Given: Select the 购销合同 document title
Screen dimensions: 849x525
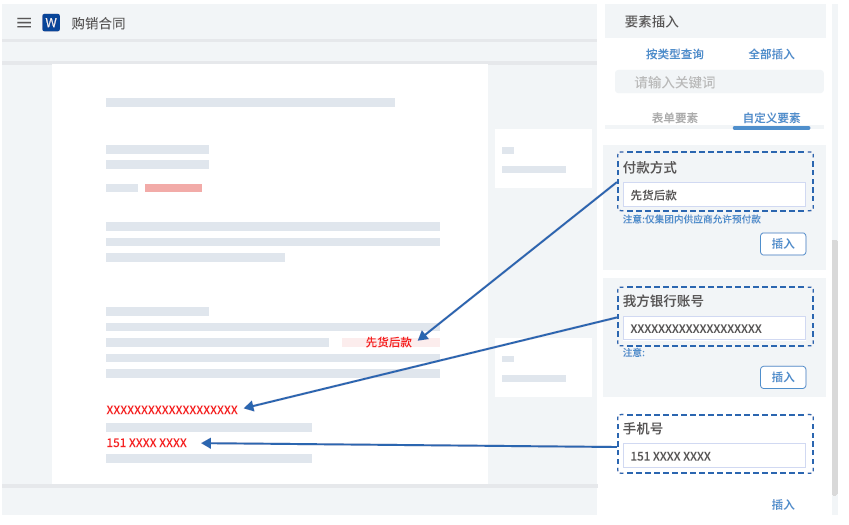Looking at the screenshot, I should tap(98, 23).
